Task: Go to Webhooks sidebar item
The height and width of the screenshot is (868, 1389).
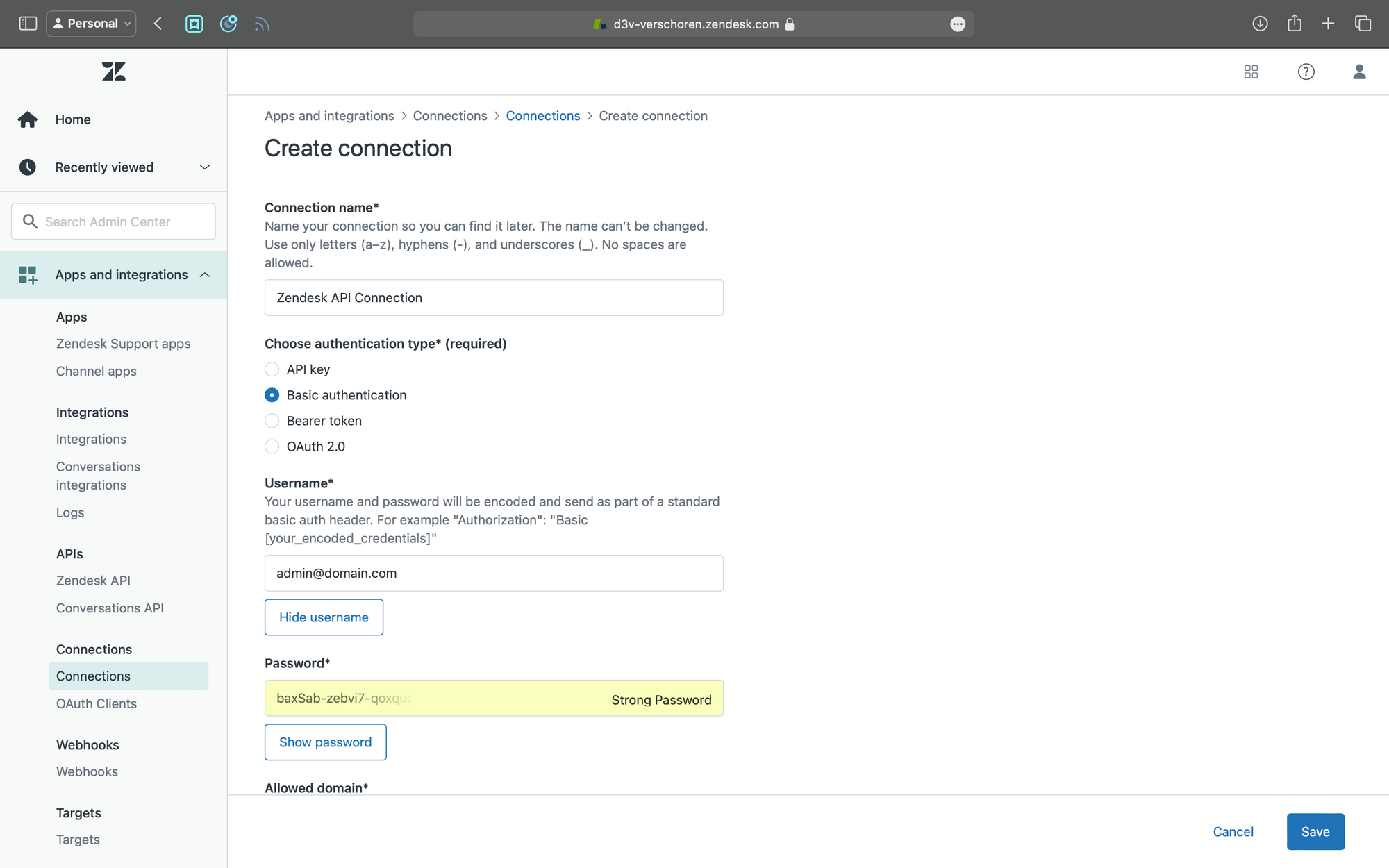Action: 87,771
